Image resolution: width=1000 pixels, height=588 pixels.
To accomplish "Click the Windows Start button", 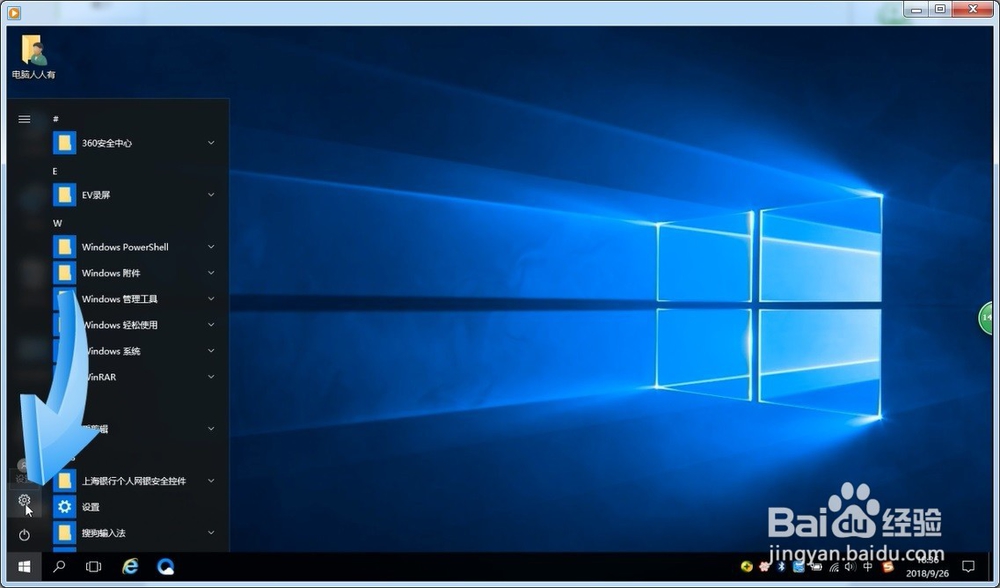I will [x=24, y=566].
